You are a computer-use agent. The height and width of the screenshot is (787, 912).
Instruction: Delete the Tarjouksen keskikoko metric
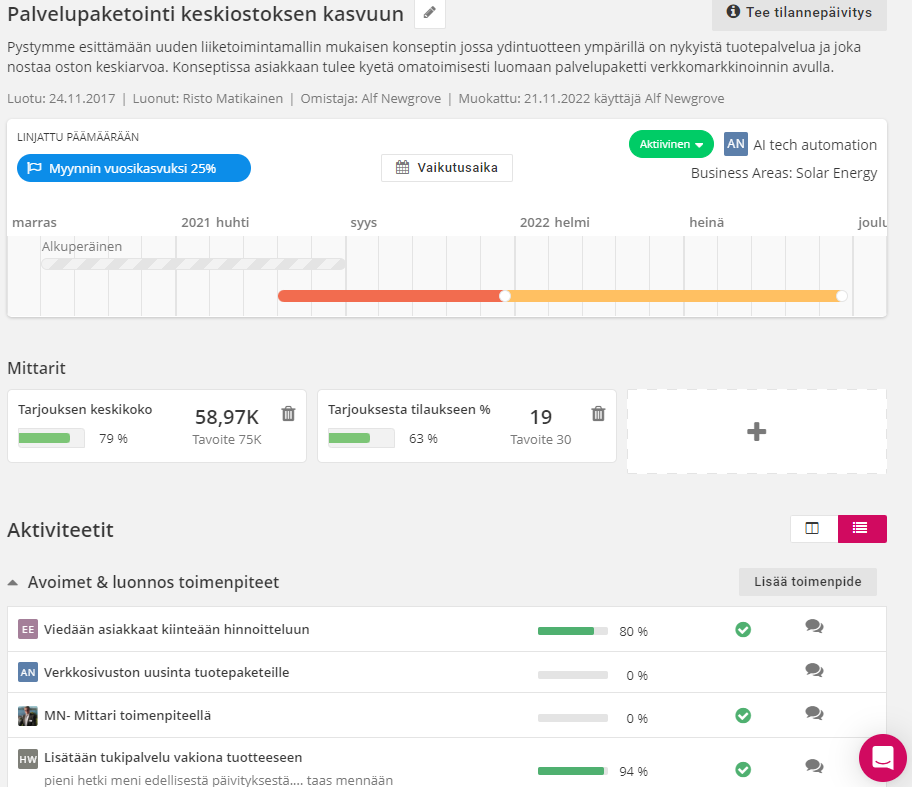tap(288, 414)
